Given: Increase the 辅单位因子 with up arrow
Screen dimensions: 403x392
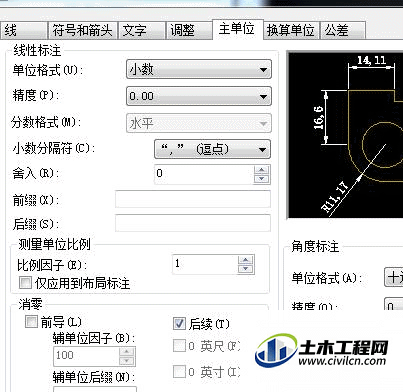Looking at the screenshot, I should 127,352.
